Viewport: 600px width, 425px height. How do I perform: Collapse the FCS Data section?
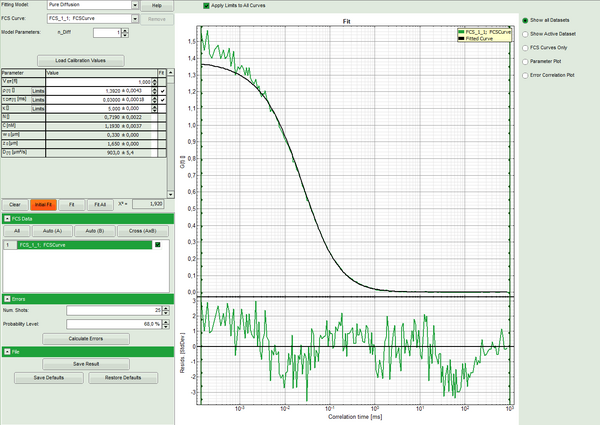pos(7,217)
